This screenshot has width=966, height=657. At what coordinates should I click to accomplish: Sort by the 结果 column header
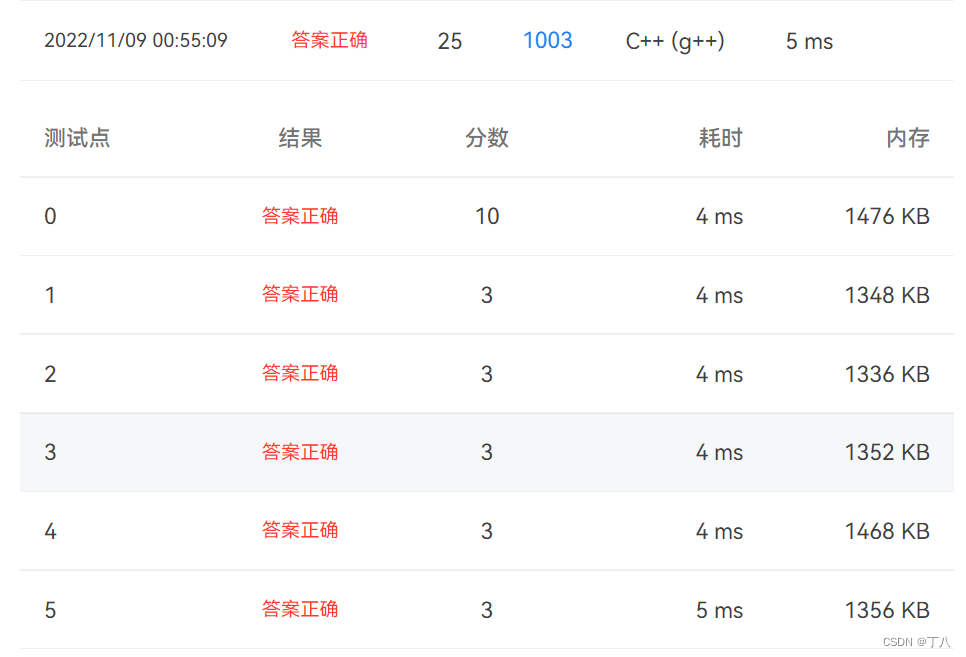tap(301, 138)
